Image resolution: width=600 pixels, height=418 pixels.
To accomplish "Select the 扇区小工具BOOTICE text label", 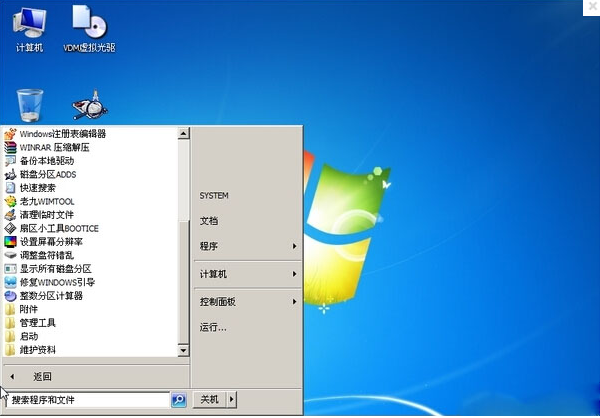I will pyautogui.click(x=59, y=229).
